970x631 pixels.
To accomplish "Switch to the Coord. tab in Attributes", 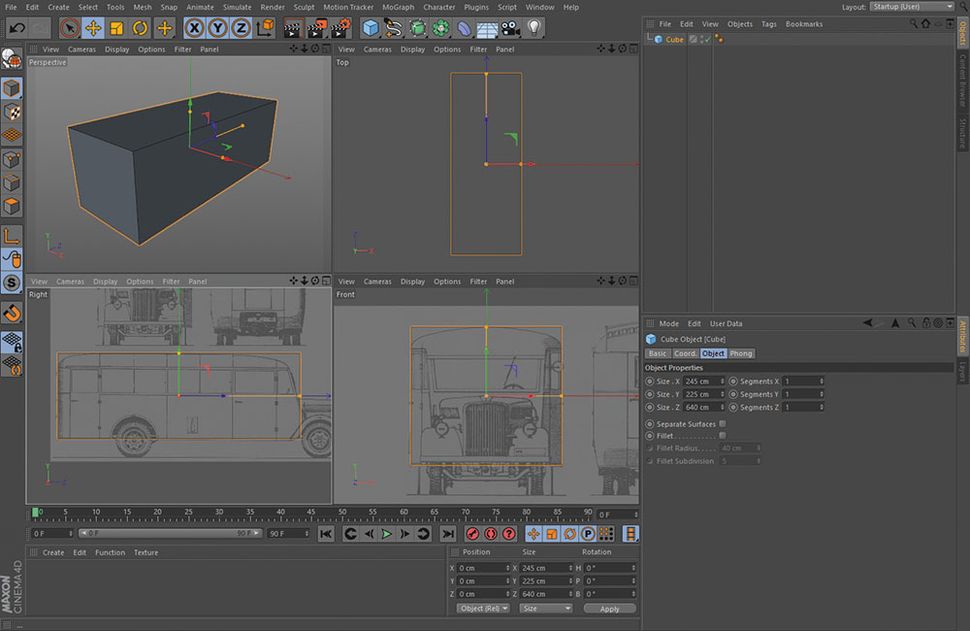I will tap(685, 353).
